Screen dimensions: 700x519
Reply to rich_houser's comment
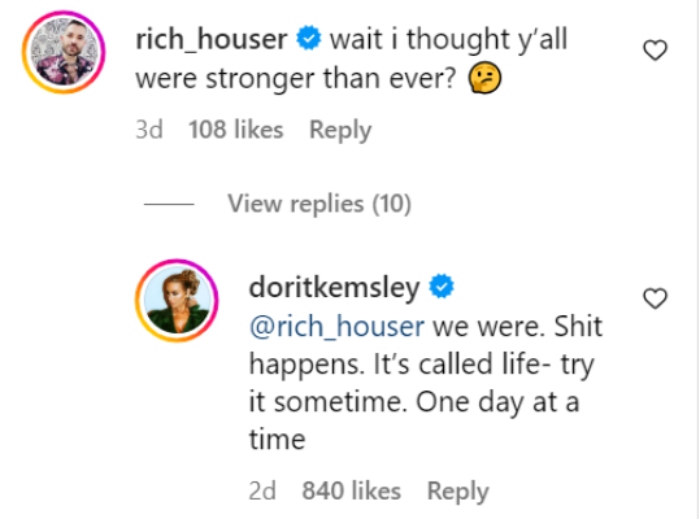(340, 130)
